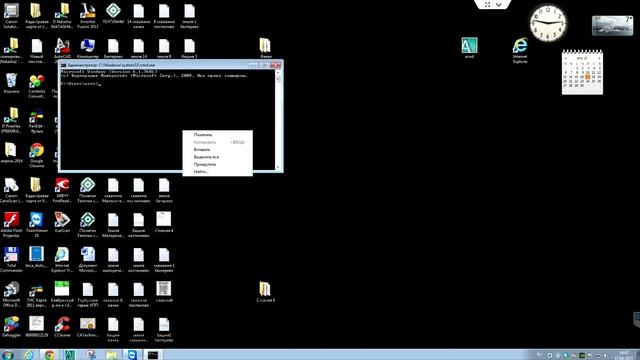This screenshot has width=640, height=360.
Task: Select the Total Commander desktop shortcut
Action: click(x=11, y=260)
